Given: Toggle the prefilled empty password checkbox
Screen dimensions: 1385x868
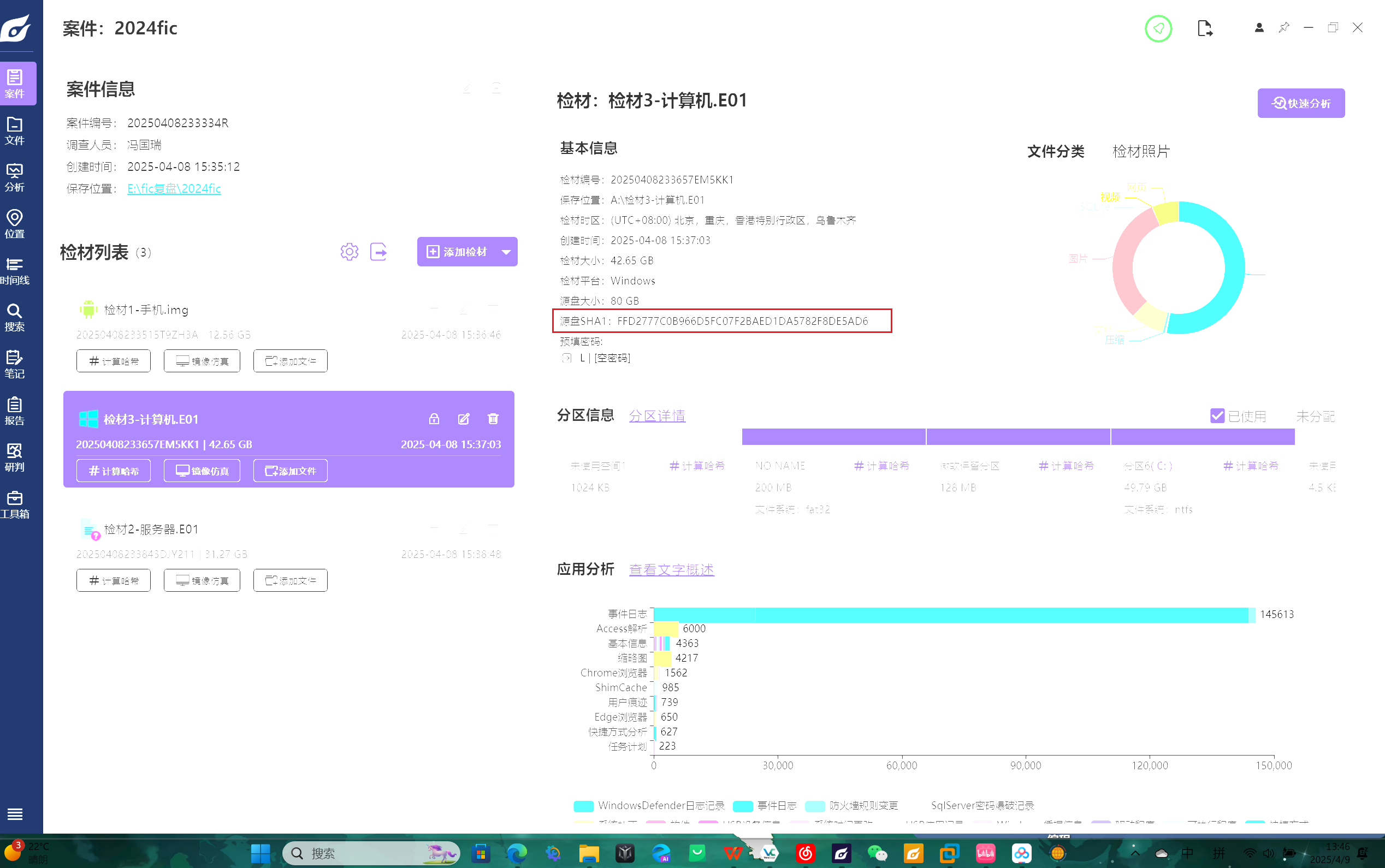Looking at the screenshot, I should tap(567, 358).
